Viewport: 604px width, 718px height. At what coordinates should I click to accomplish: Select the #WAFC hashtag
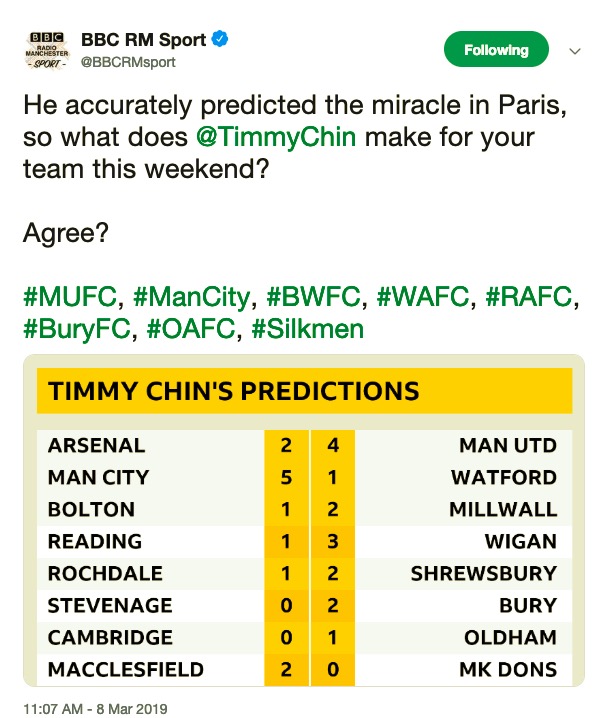pos(426,297)
